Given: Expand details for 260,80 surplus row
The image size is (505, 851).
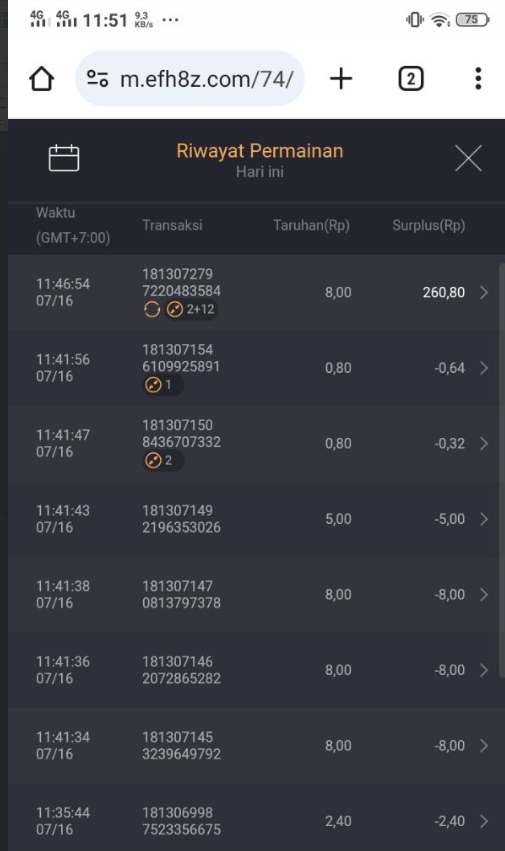Looking at the screenshot, I should (x=484, y=293).
